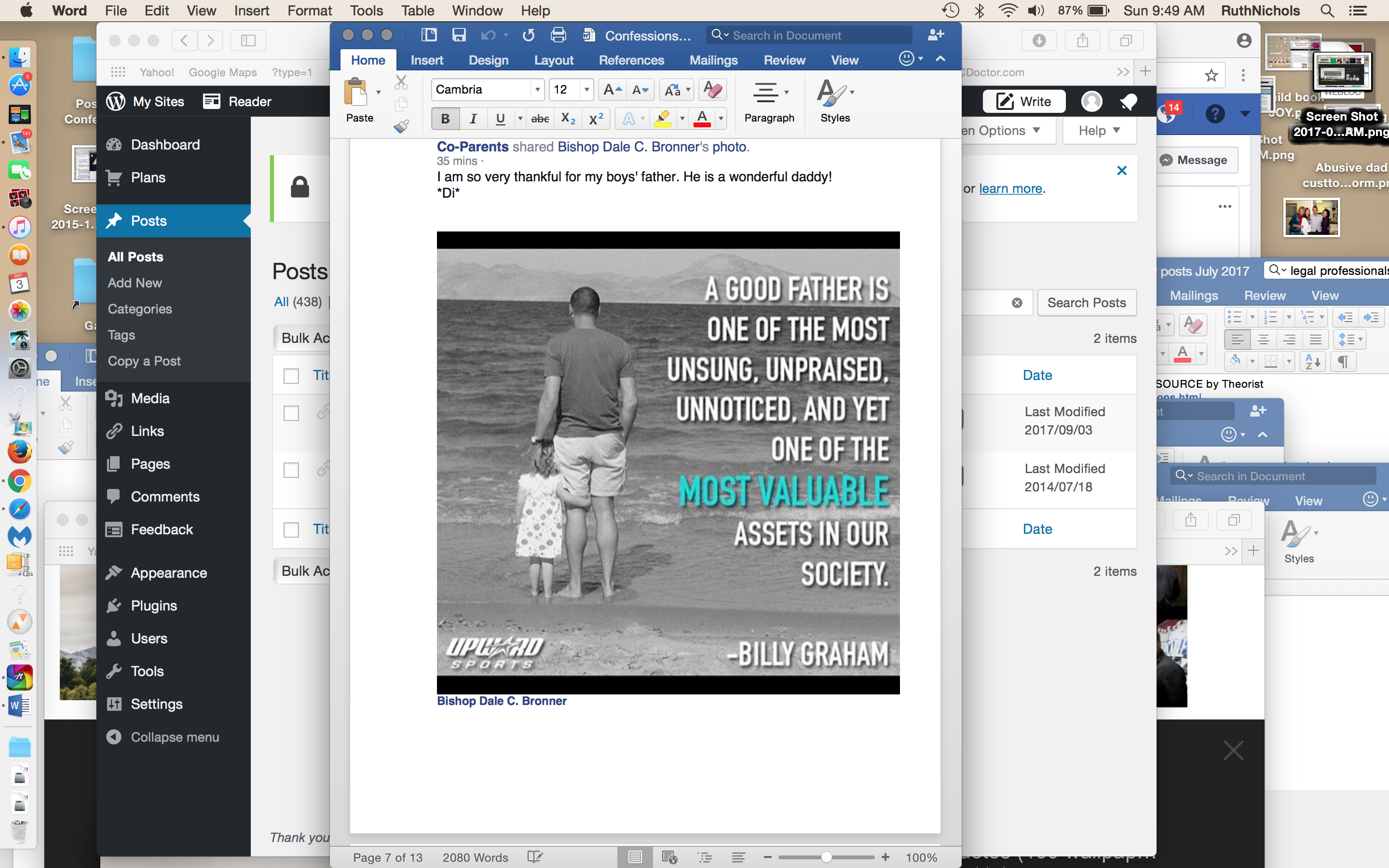Open the Cambria font name dropdown

pos(537,90)
